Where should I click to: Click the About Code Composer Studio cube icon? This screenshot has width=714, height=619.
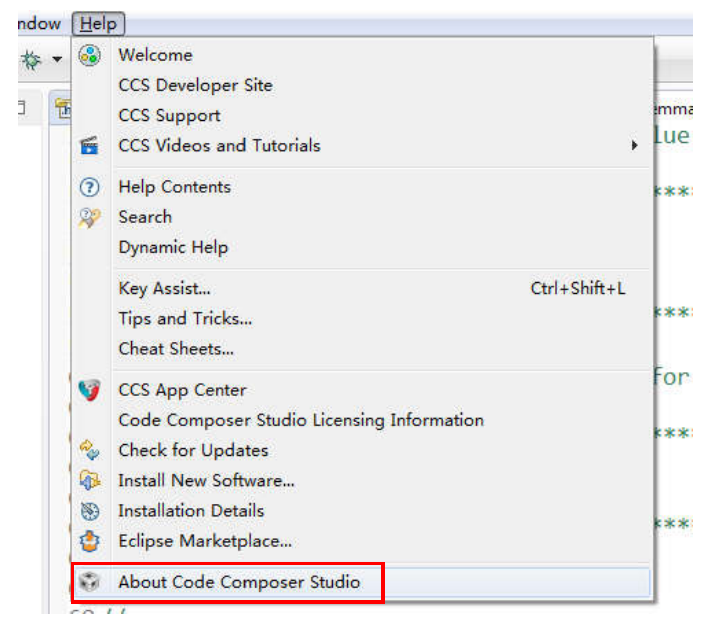(89, 582)
